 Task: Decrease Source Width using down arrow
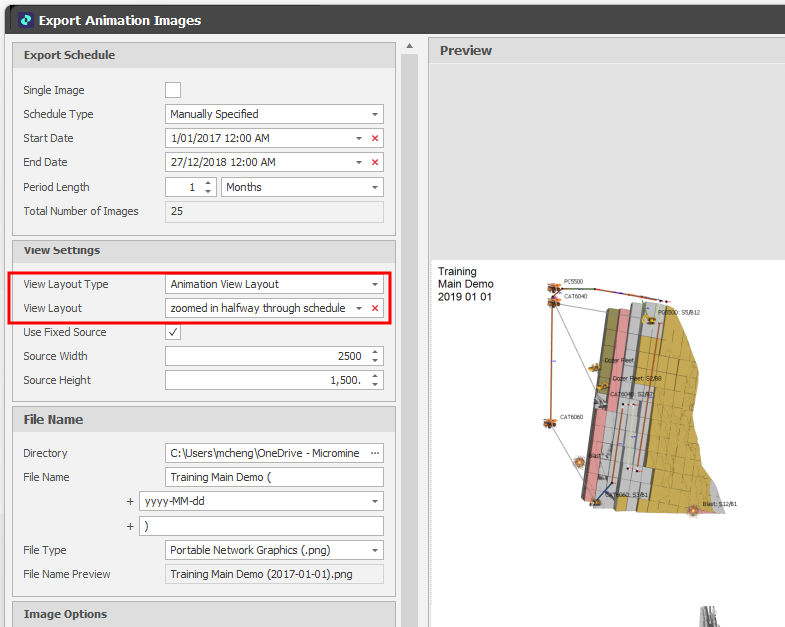(375, 361)
